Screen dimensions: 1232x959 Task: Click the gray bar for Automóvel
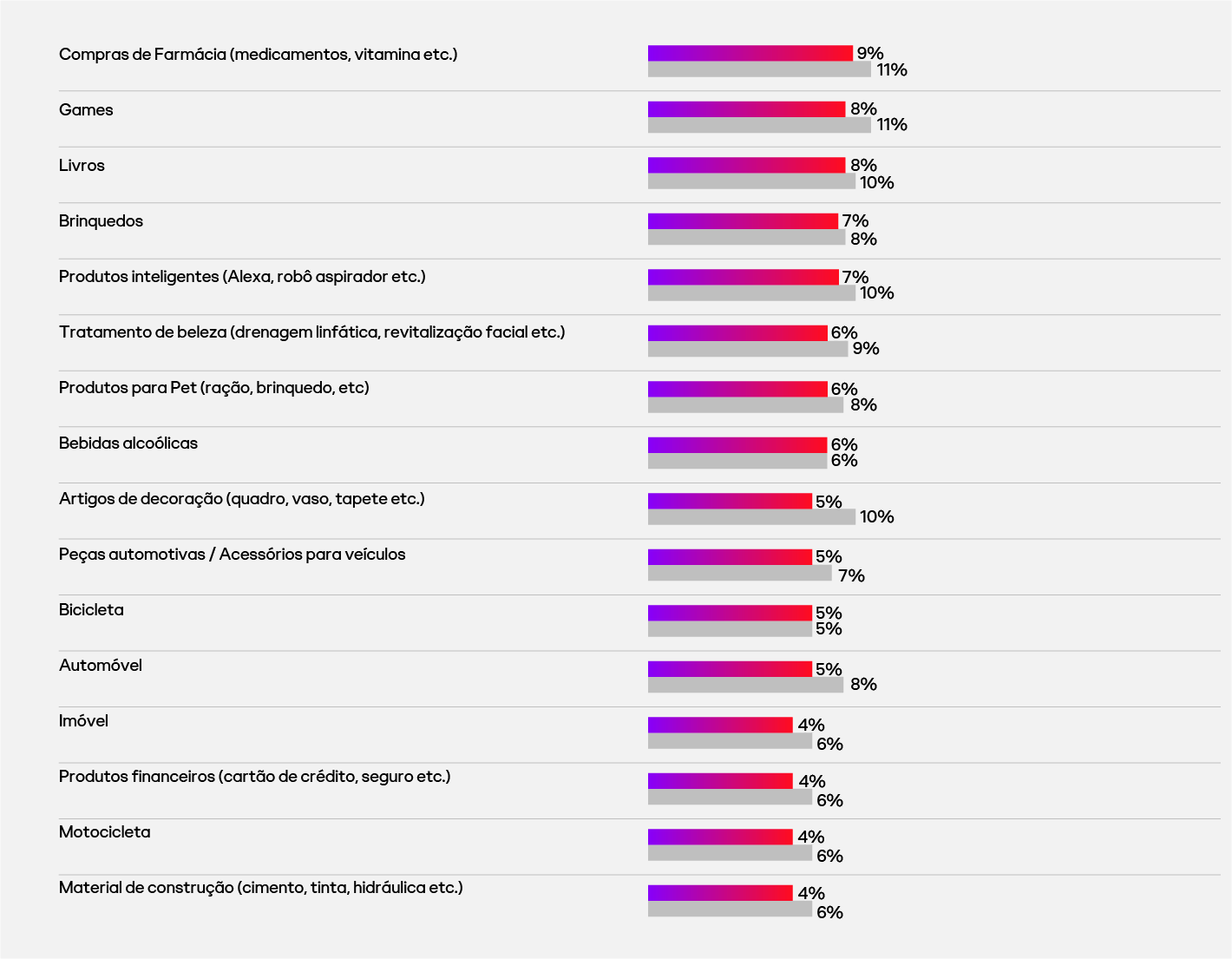click(745, 685)
